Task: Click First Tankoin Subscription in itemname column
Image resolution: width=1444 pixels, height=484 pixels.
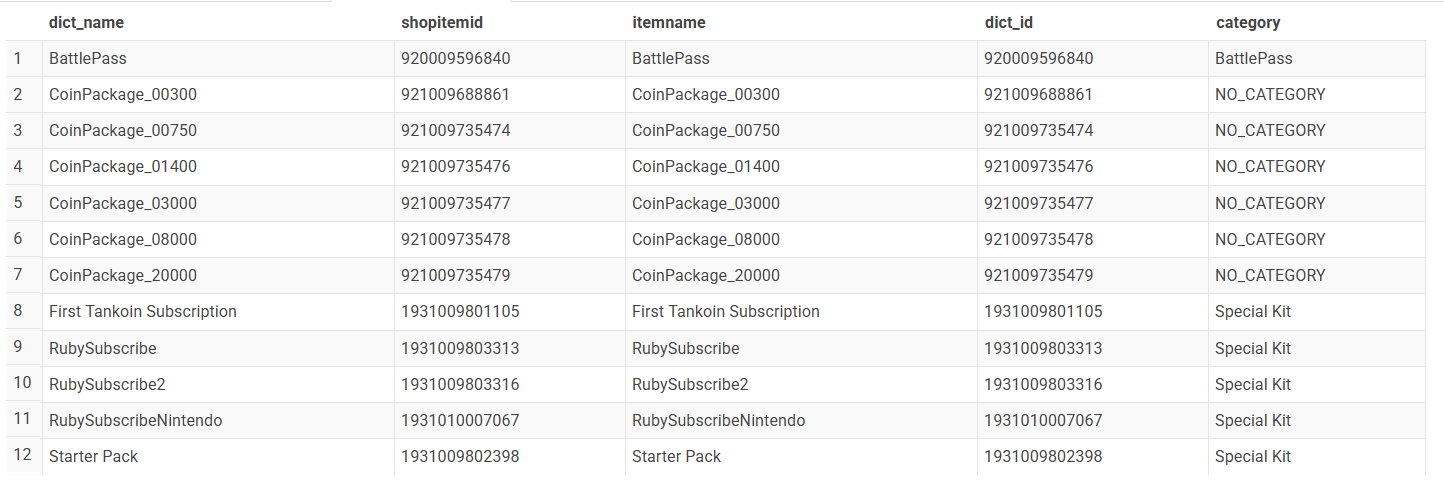Action: point(725,312)
